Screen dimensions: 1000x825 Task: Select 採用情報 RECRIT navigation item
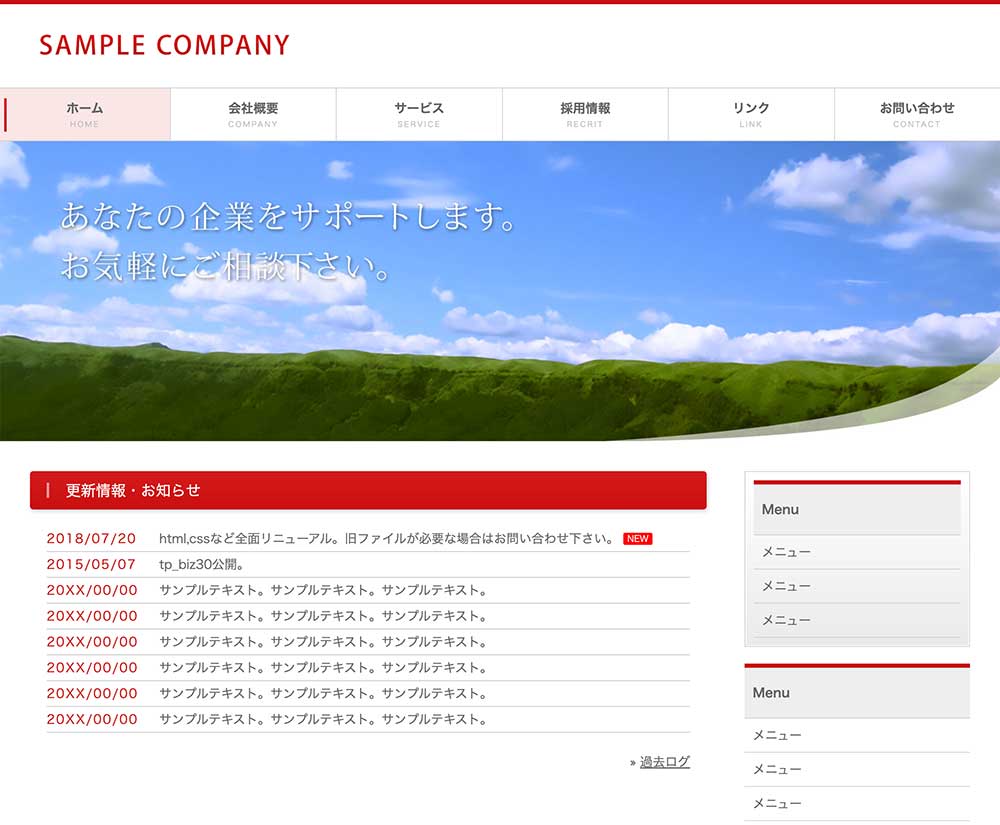click(x=585, y=115)
